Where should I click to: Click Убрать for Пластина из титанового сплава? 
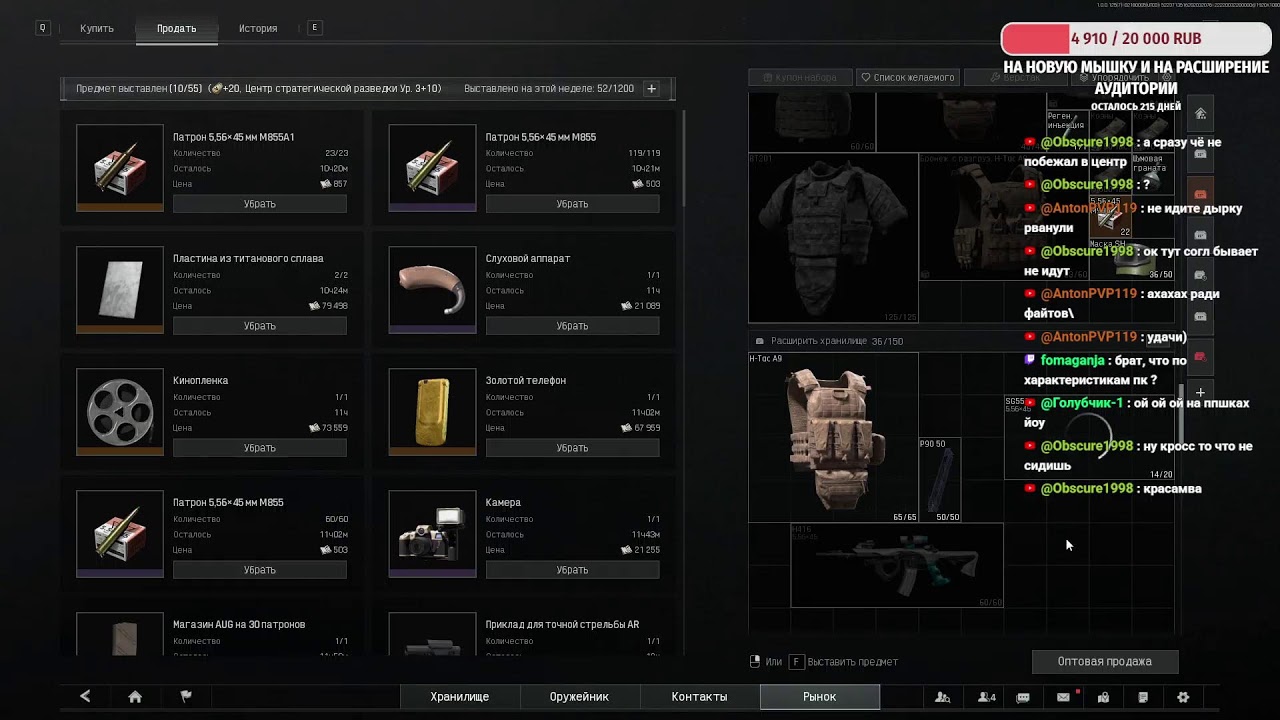(x=260, y=326)
